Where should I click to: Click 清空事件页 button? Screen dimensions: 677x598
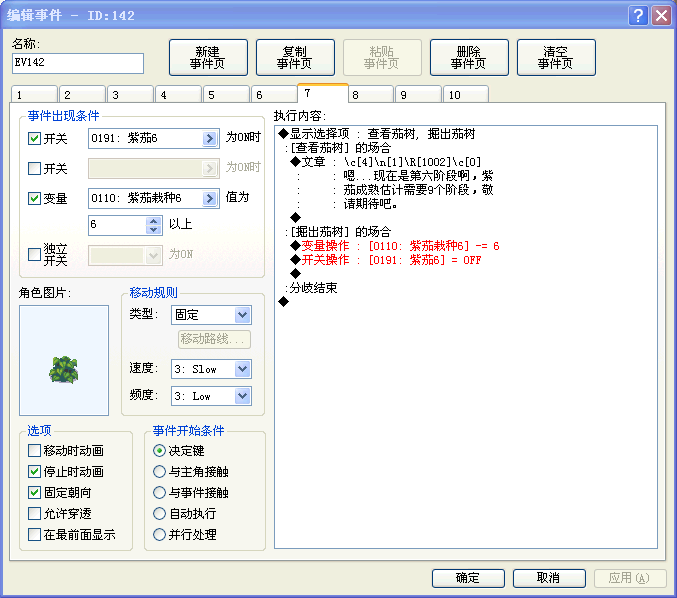point(556,57)
